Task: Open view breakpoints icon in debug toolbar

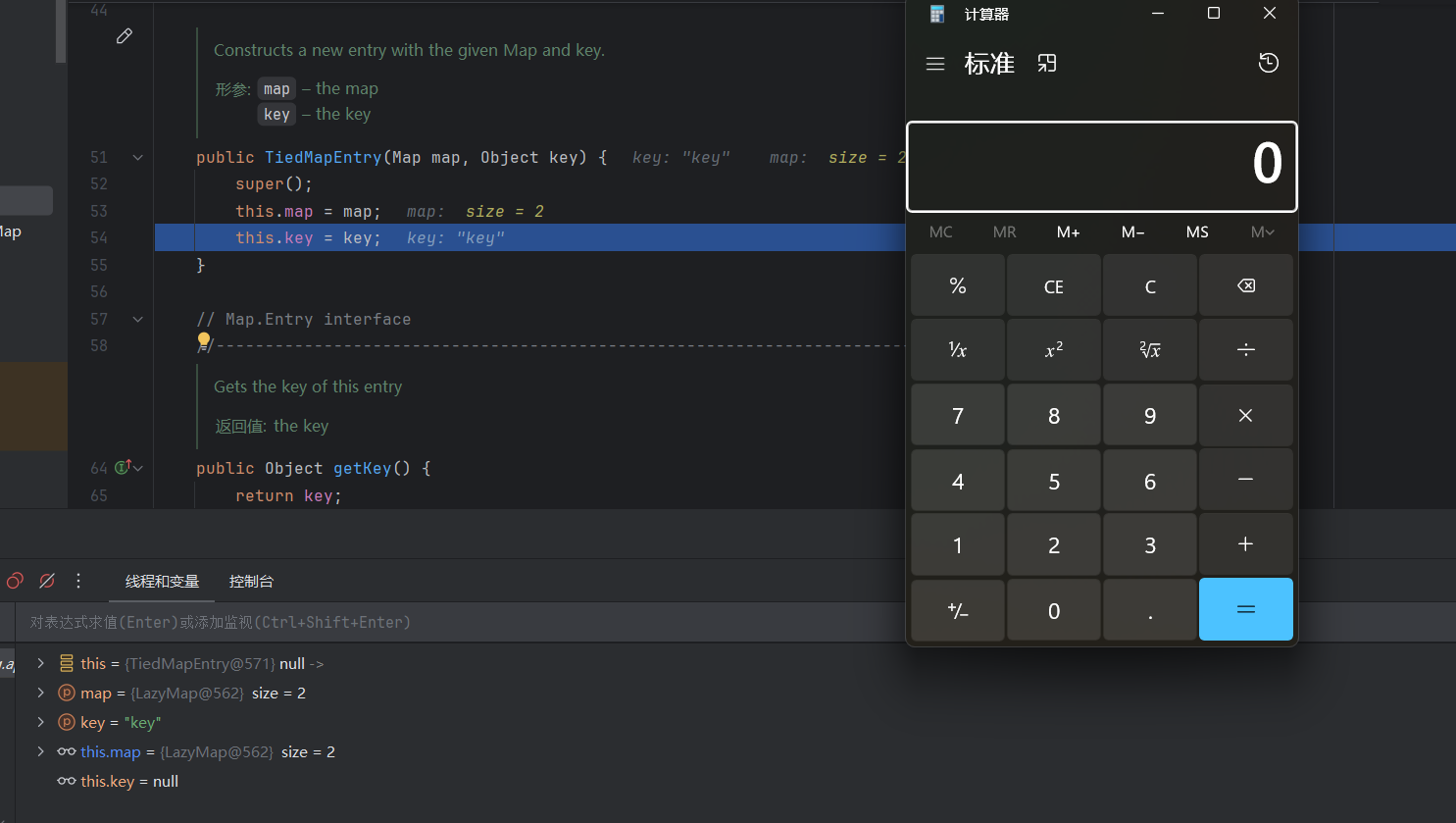Action: [15, 581]
